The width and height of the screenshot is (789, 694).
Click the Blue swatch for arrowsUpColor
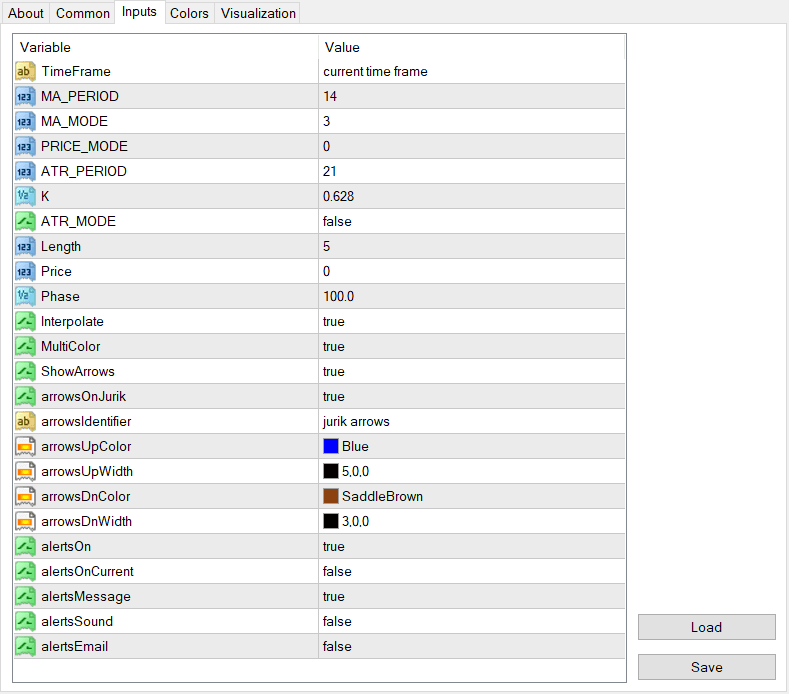(331, 447)
